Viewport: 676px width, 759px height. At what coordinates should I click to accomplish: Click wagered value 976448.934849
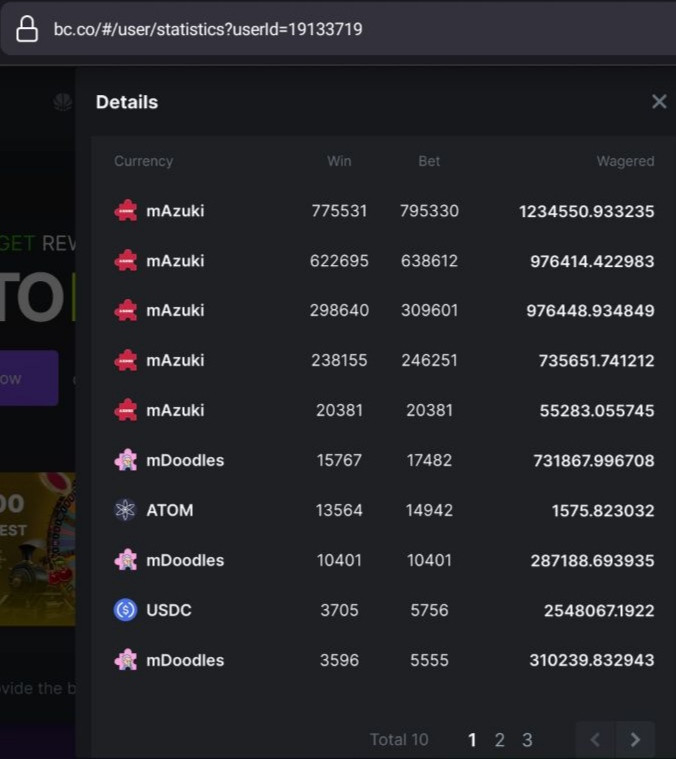(x=590, y=311)
